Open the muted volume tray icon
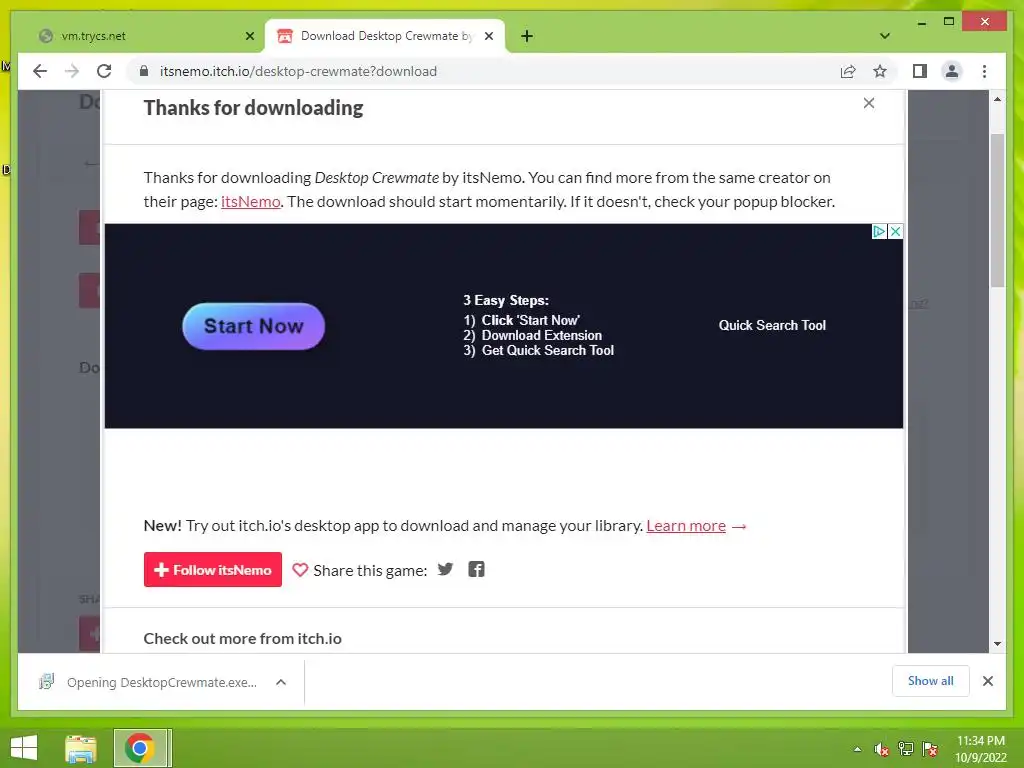Viewport: 1024px width, 768px height. [881, 749]
